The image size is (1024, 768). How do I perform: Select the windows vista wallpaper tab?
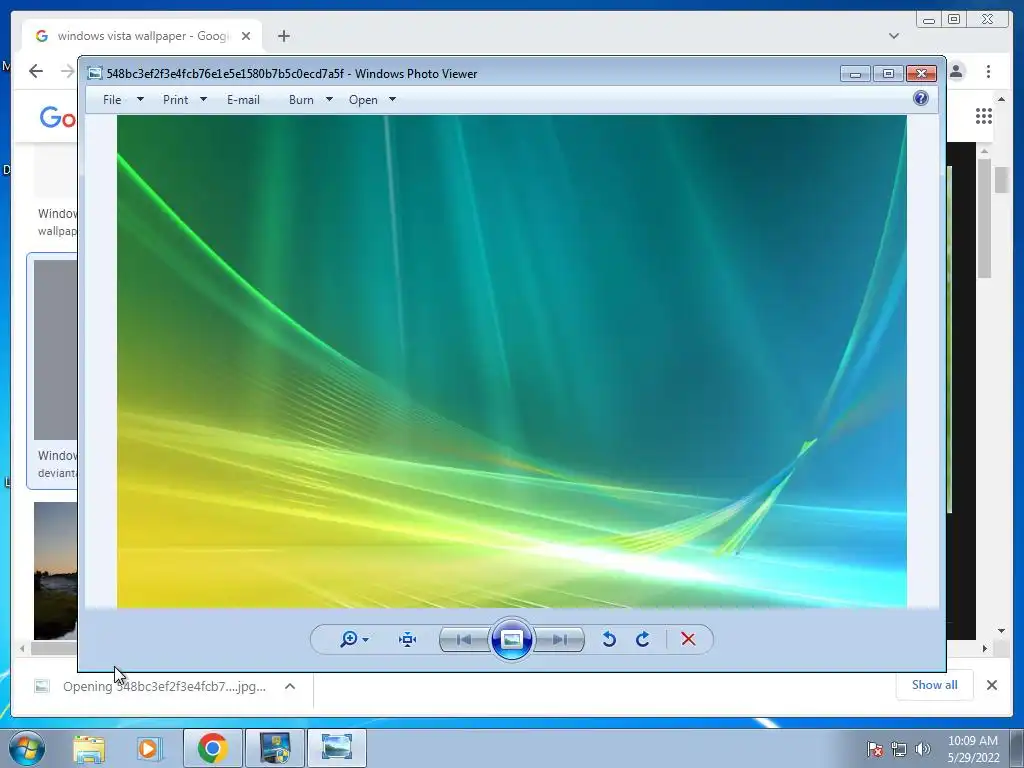[x=142, y=36]
